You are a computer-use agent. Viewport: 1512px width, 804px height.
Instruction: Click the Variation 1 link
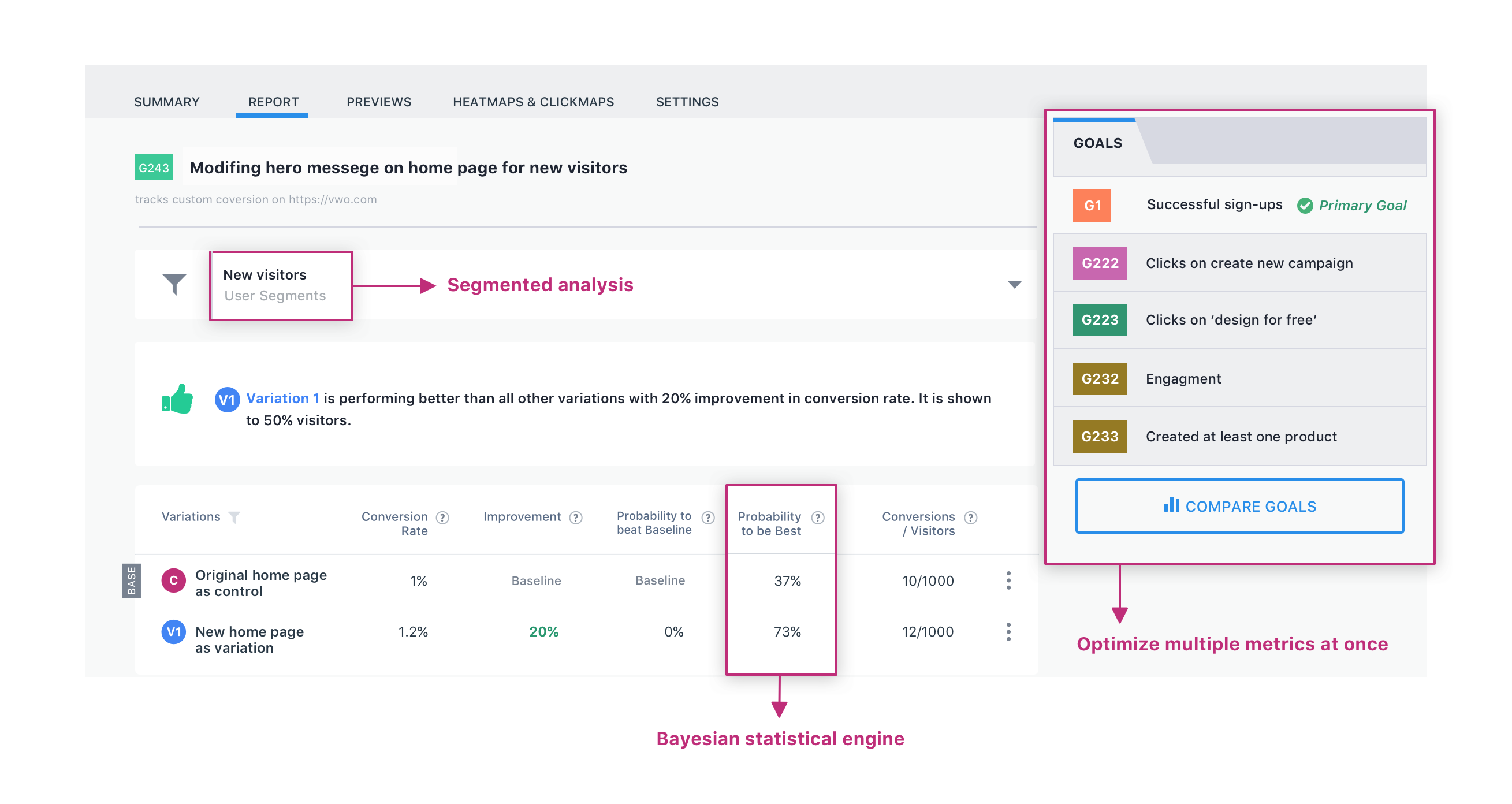(282, 399)
